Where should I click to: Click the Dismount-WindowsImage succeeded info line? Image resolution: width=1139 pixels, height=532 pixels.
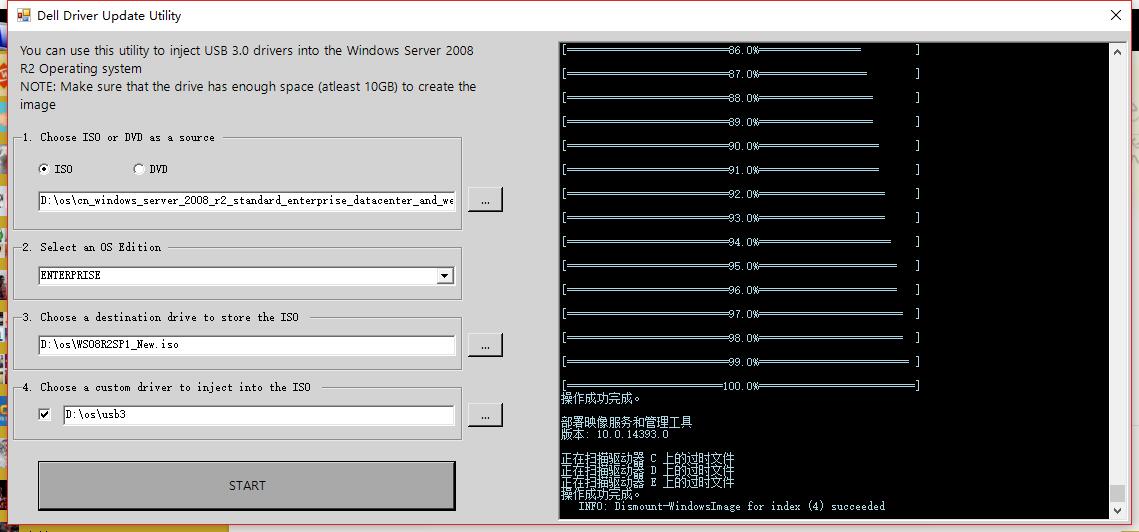pos(731,506)
